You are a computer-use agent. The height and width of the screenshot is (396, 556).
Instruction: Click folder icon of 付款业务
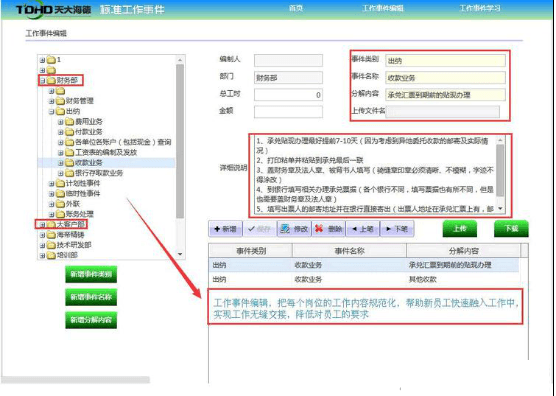click(x=70, y=132)
